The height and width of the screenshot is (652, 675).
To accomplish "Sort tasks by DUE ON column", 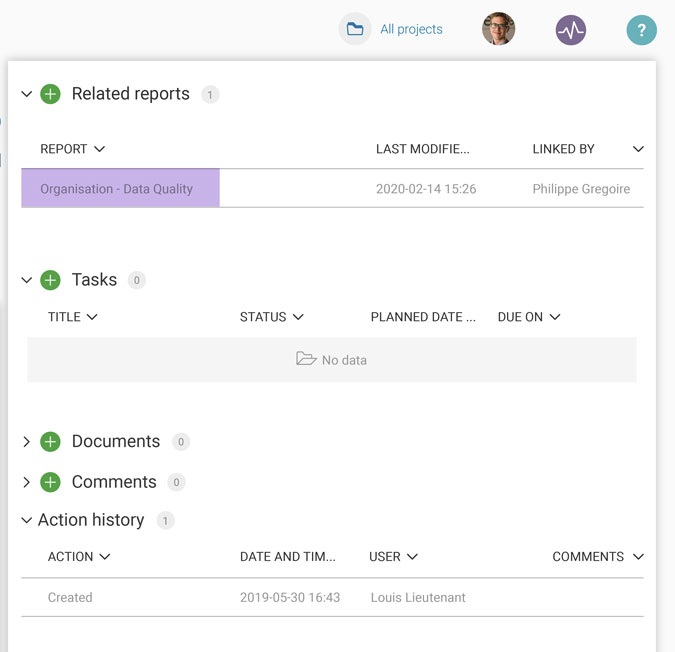I will (529, 317).
